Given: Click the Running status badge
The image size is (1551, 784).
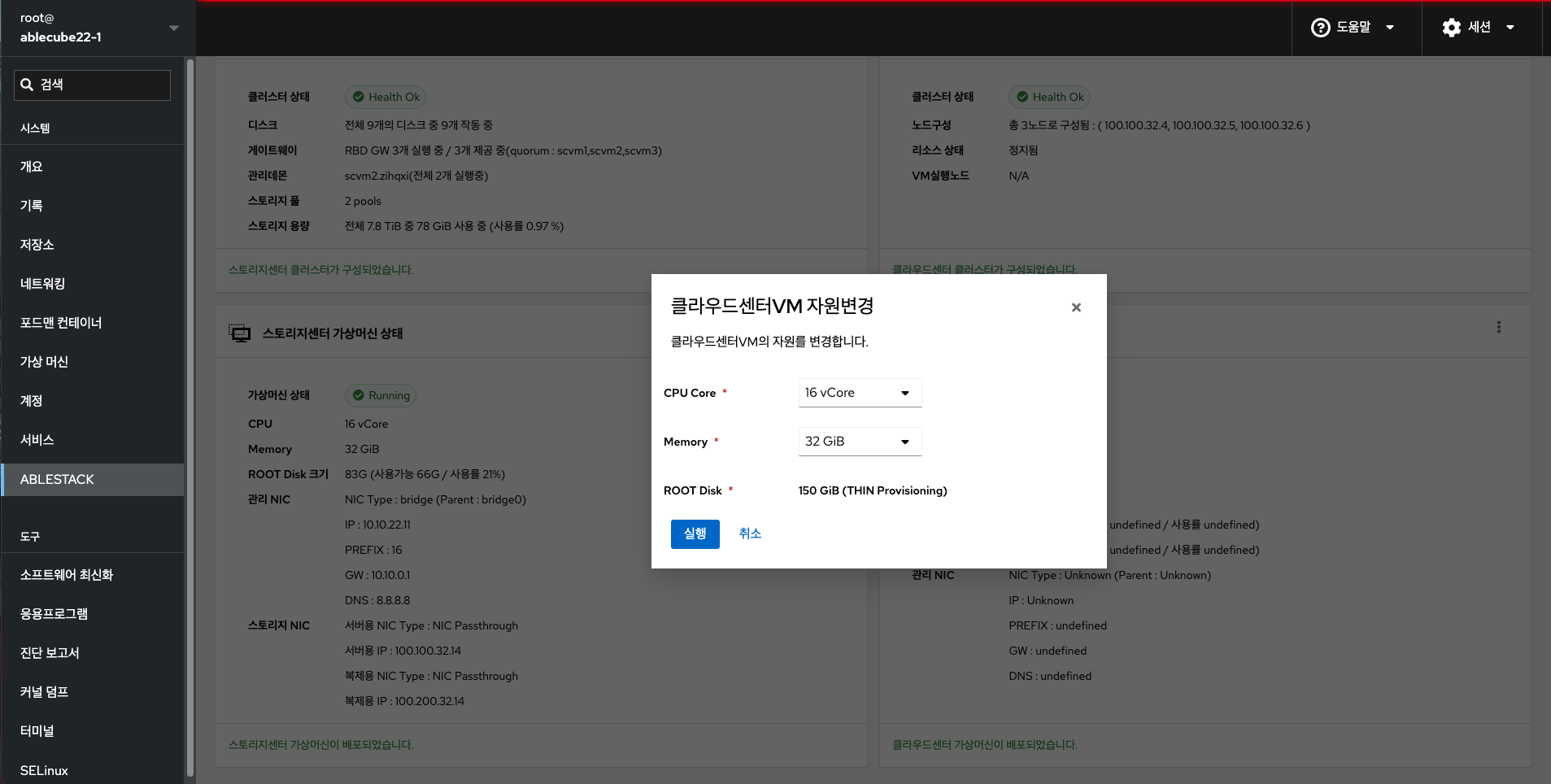Looking at the screenshot, I should [381, 395].
